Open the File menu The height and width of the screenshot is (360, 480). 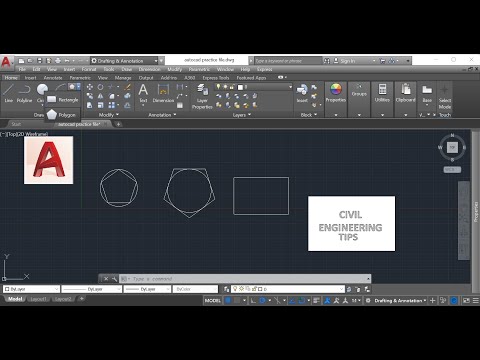[22, 69]
